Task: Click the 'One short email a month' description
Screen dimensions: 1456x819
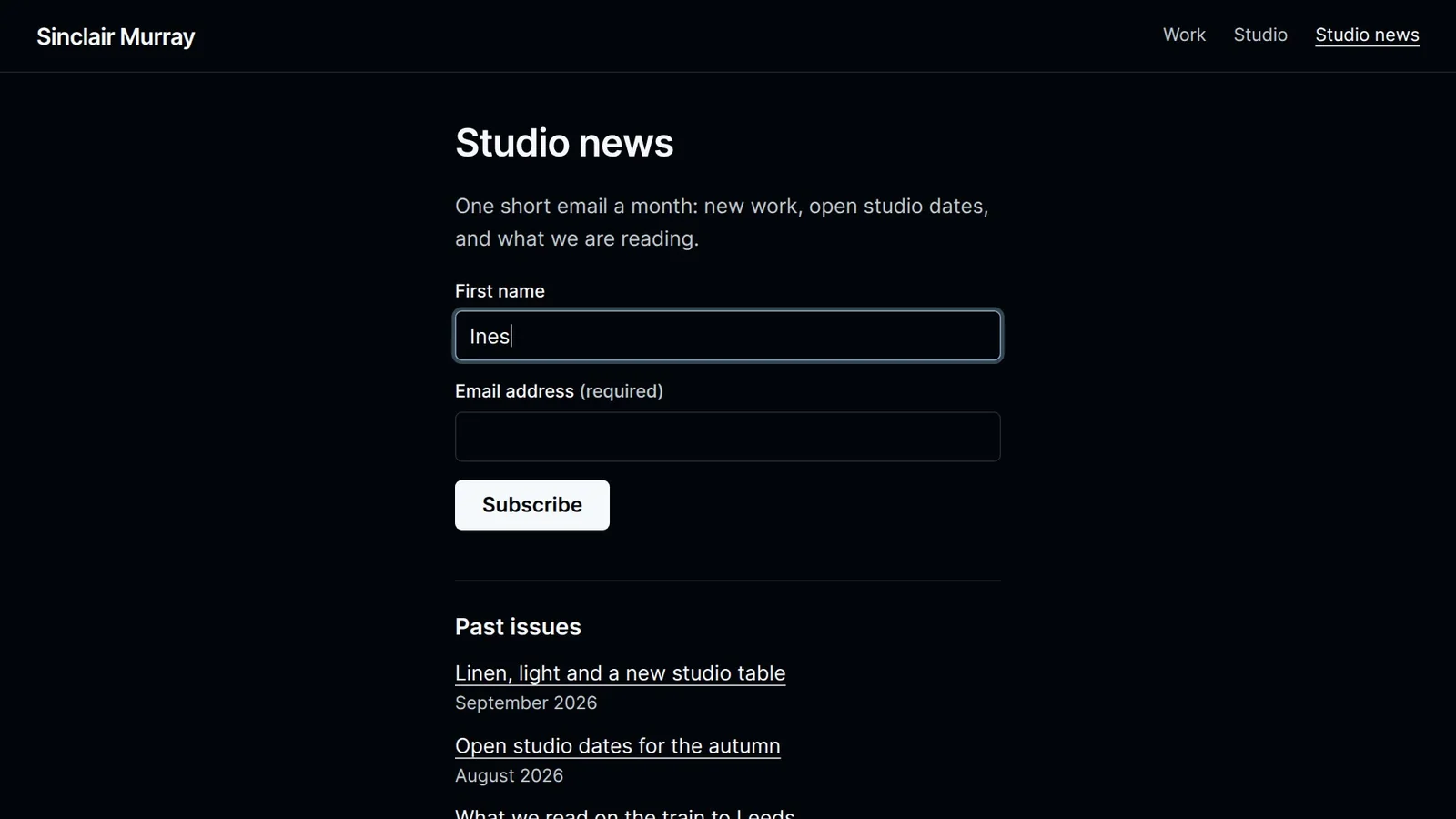Action: click(x=722, y=222)
